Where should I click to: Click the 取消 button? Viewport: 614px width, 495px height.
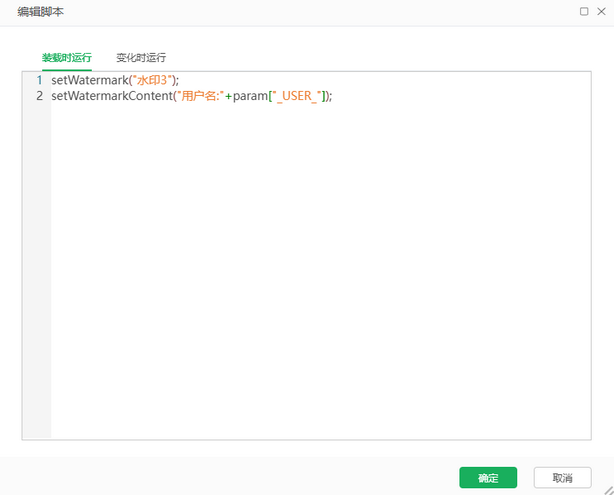click(562, 477)
